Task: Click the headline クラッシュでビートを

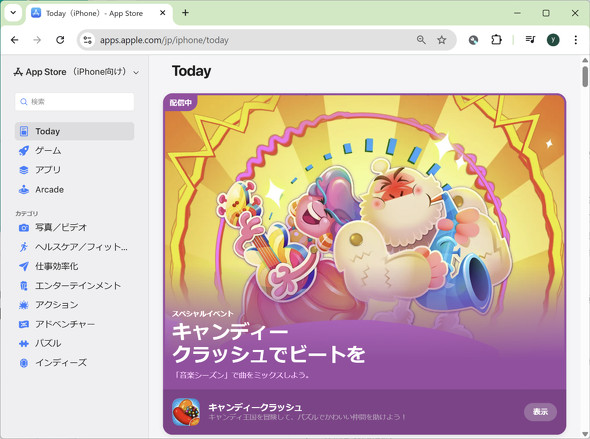Action: [269, 354]
